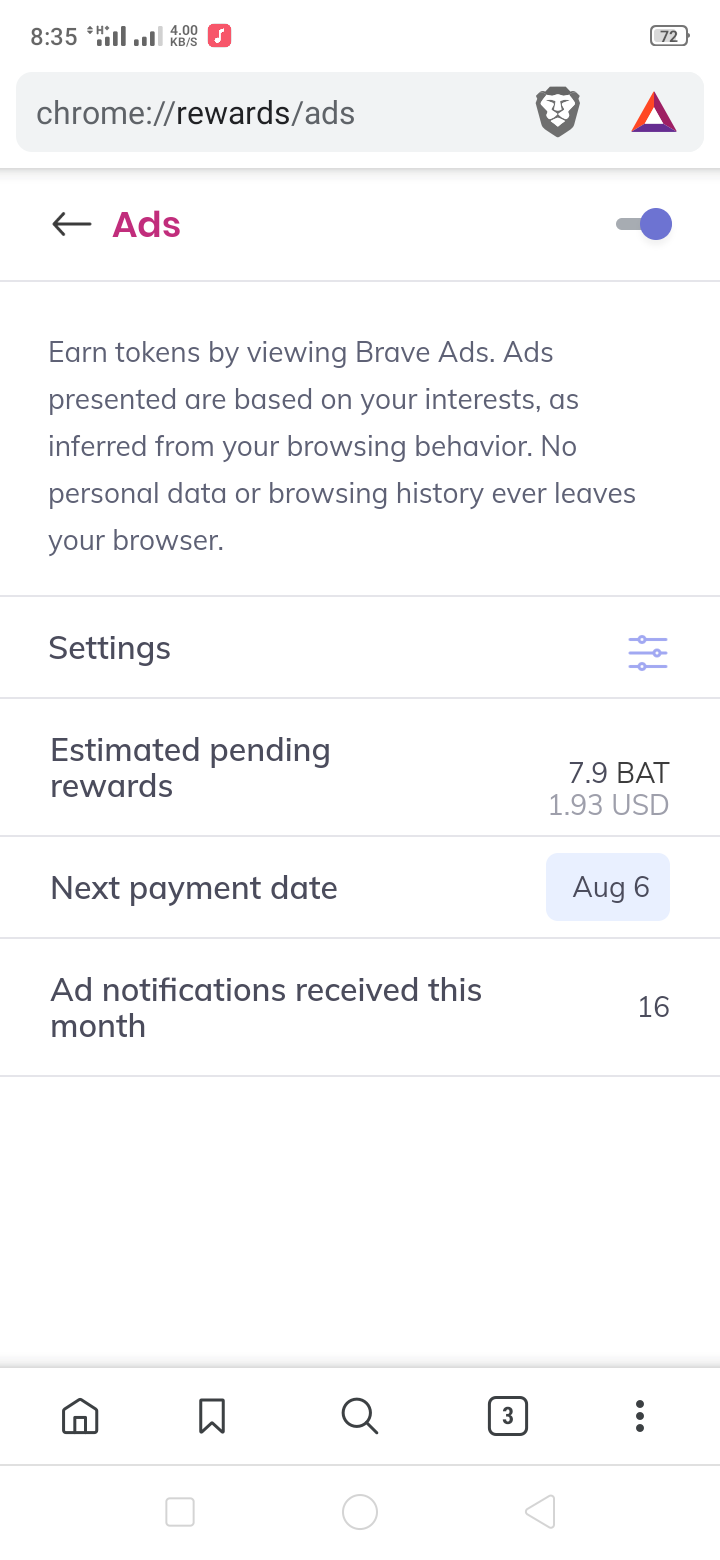
Task: Open recent apps with the square button
Action: [x=180, y=1511]
